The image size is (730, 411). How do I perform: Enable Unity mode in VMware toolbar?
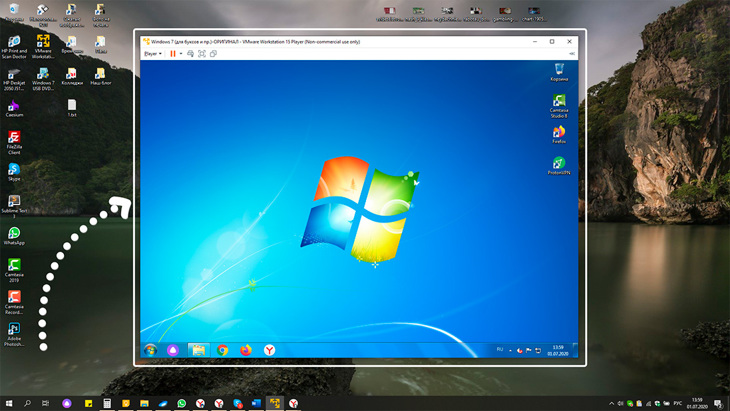coord(213,54)
